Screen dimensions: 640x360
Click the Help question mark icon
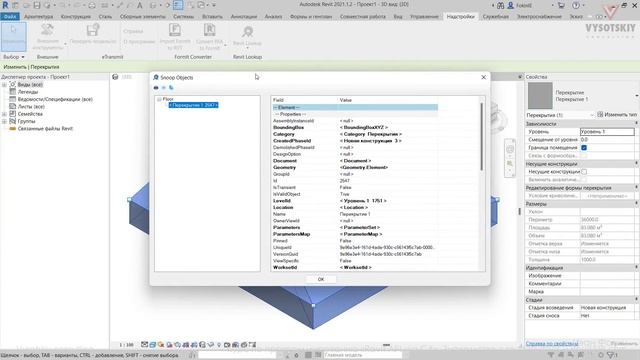click(576, 5)
